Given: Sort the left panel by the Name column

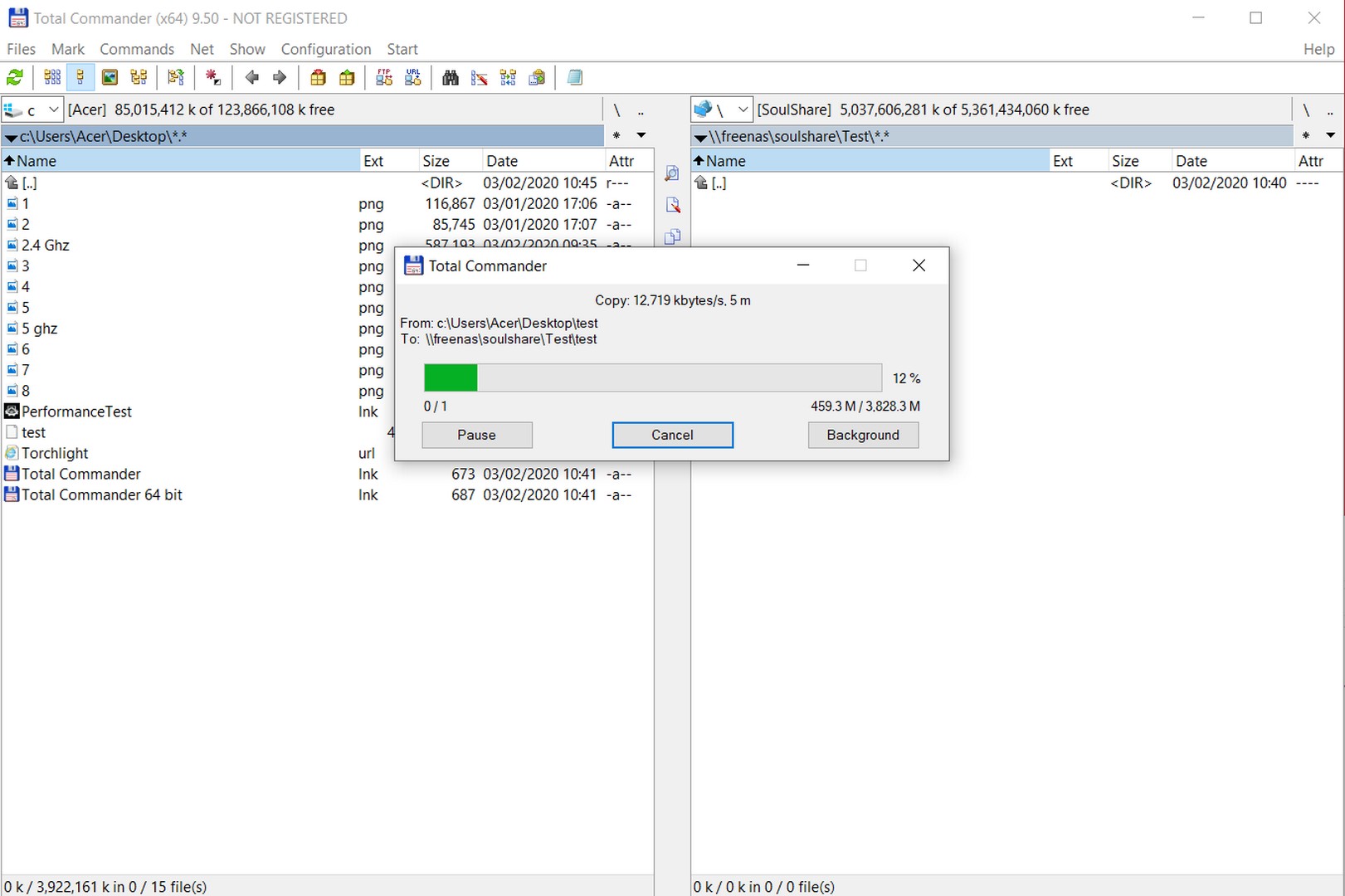Looking at the screenshot, I should click(x=179, y=161).
